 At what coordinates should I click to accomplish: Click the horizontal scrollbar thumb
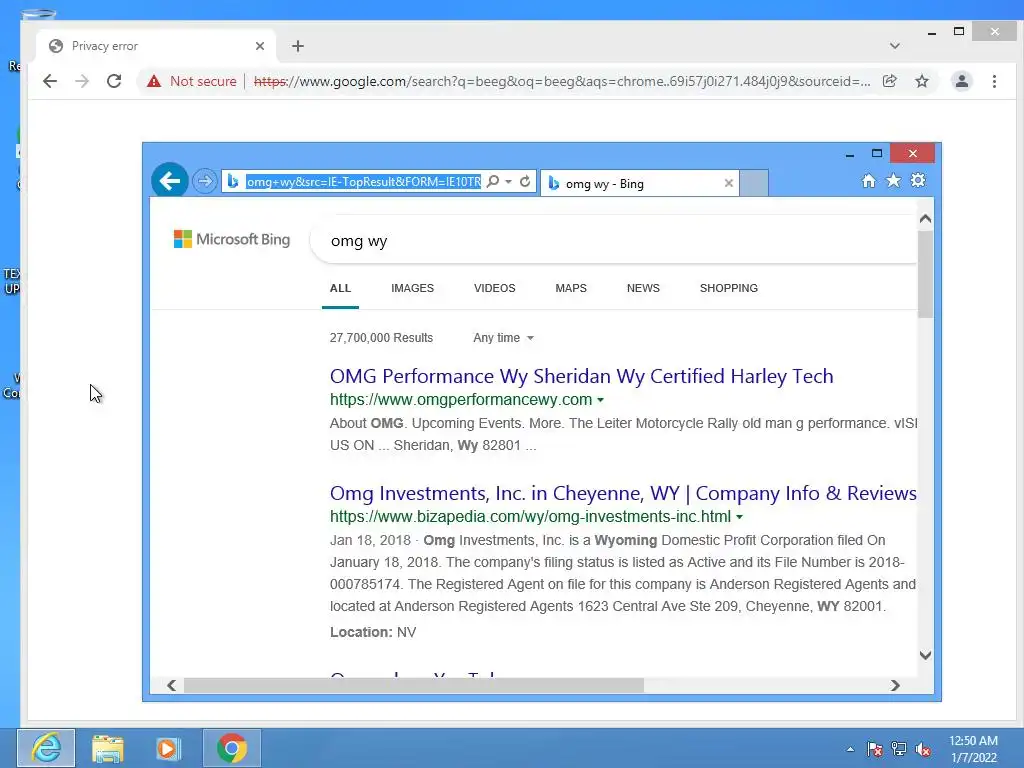(414, 685)
